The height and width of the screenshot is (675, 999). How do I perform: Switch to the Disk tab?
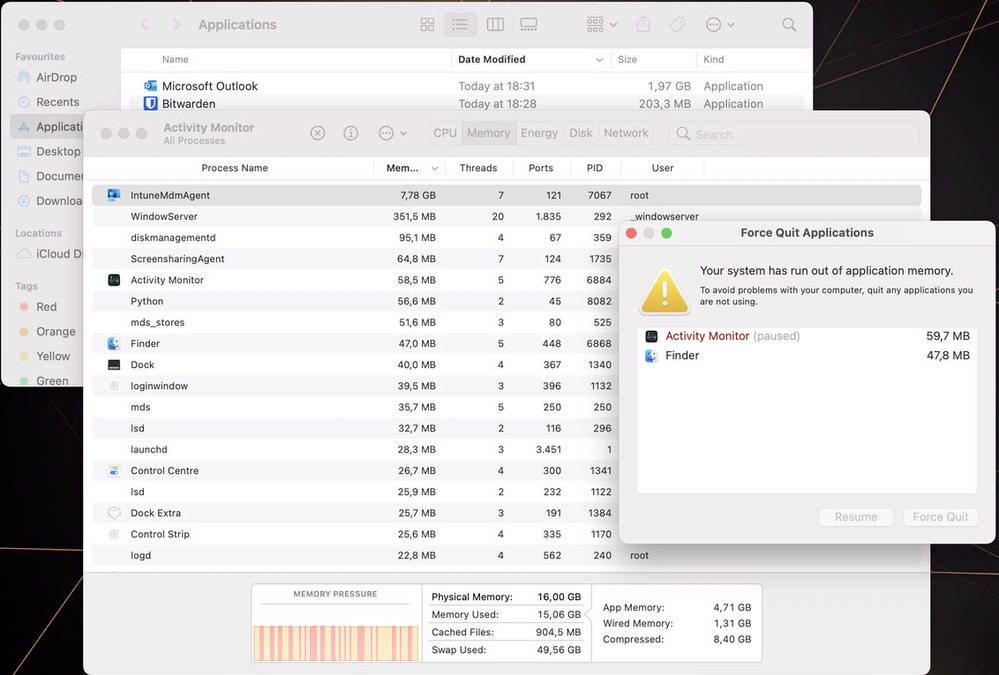click(x=580, y=133)
